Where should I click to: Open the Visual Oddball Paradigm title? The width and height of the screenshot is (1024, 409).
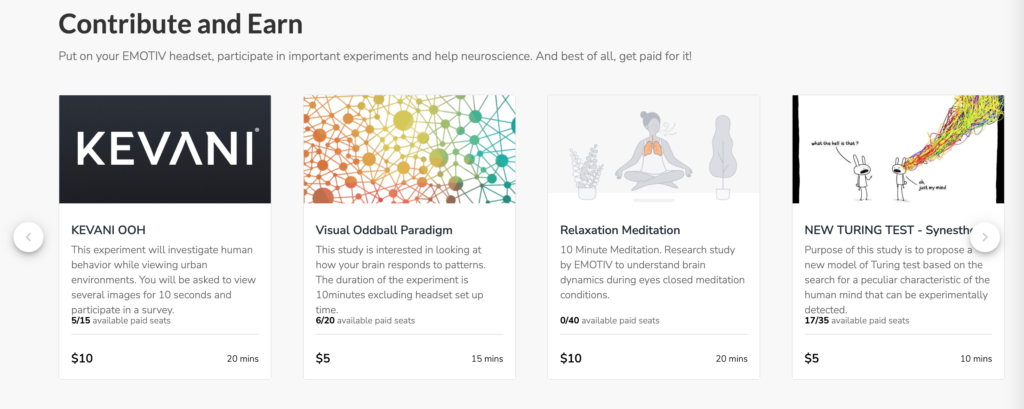(x=384, y=230)
